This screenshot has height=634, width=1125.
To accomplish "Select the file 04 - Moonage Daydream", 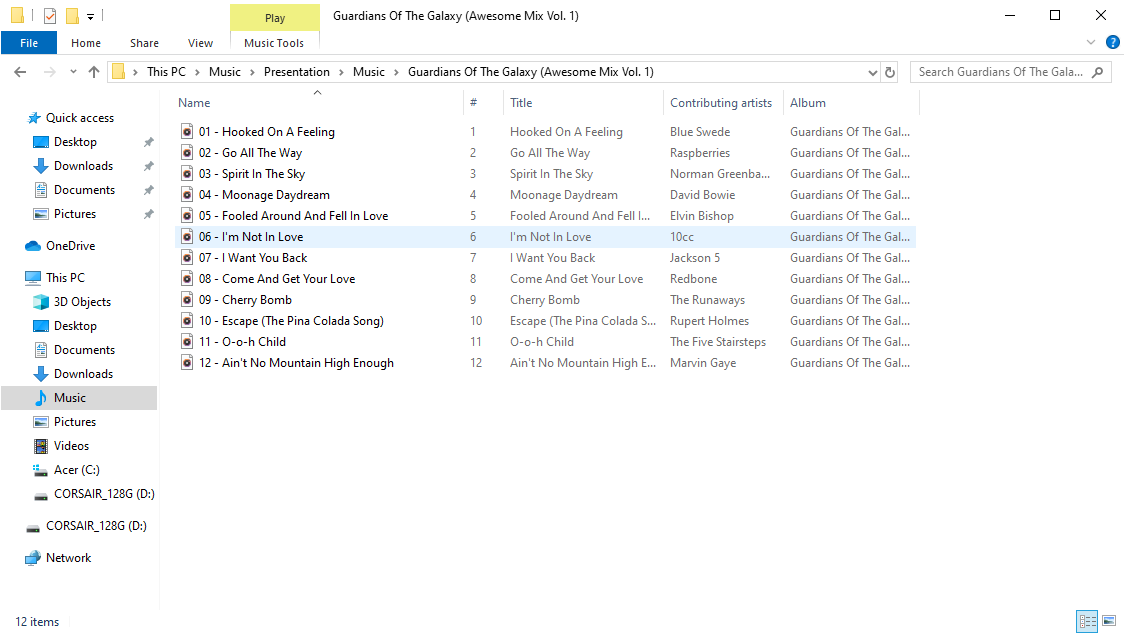I will [x=264, y=194].
